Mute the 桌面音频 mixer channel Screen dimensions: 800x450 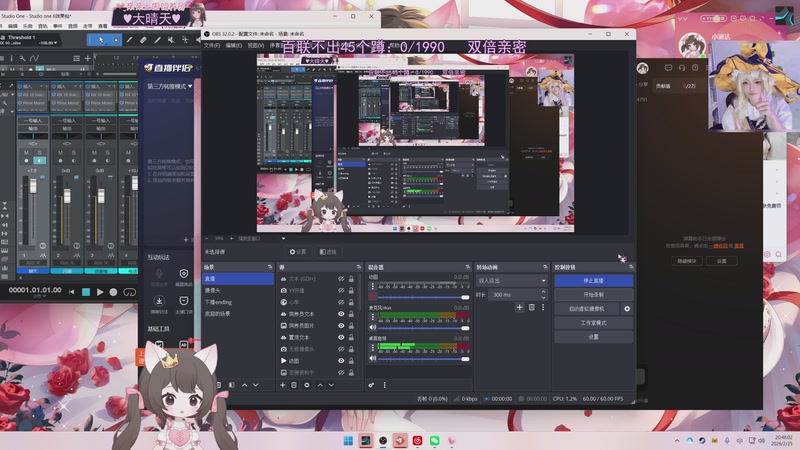tap(372, 359)
